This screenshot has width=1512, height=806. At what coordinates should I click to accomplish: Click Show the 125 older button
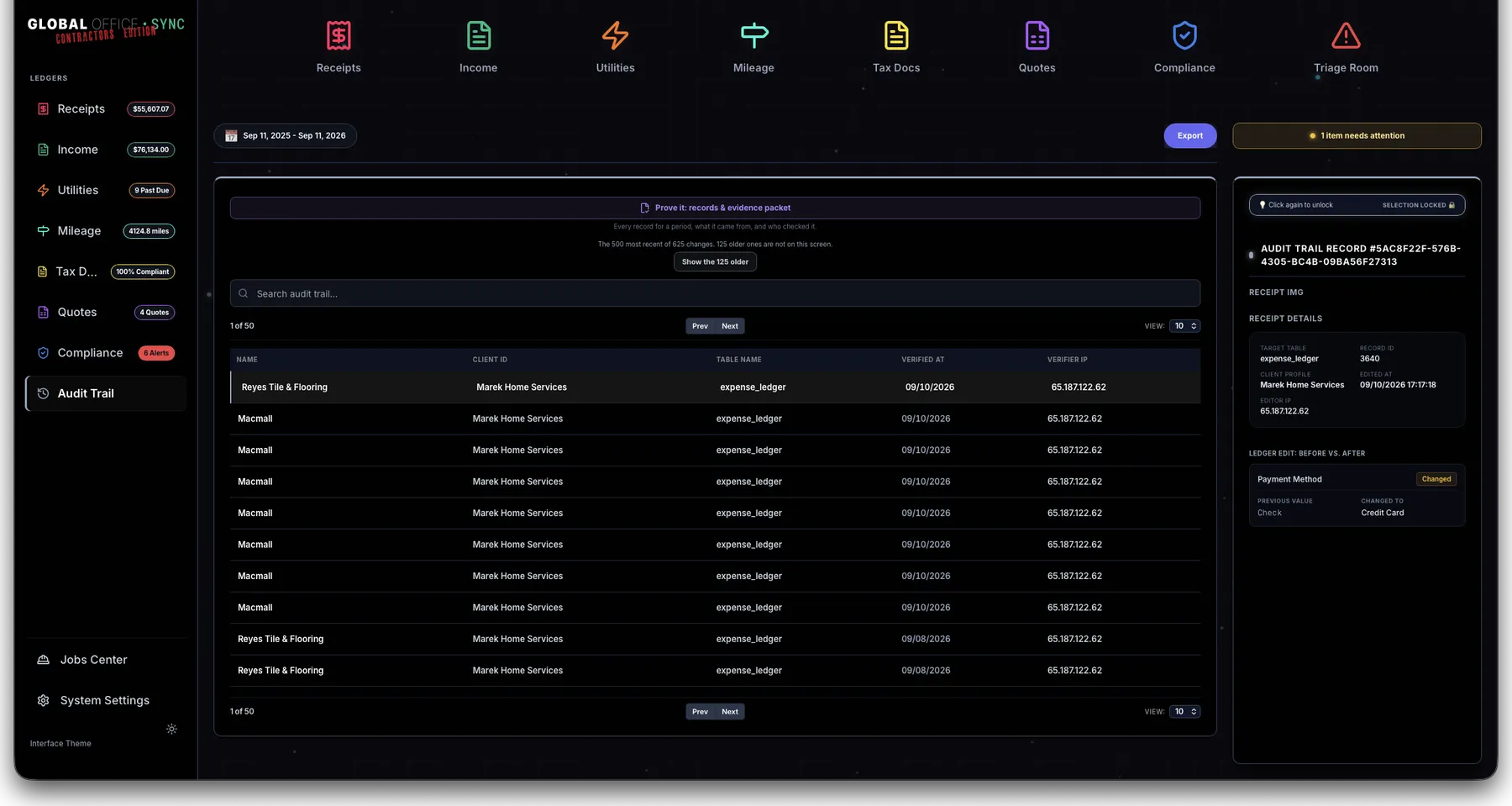[715, 262]
